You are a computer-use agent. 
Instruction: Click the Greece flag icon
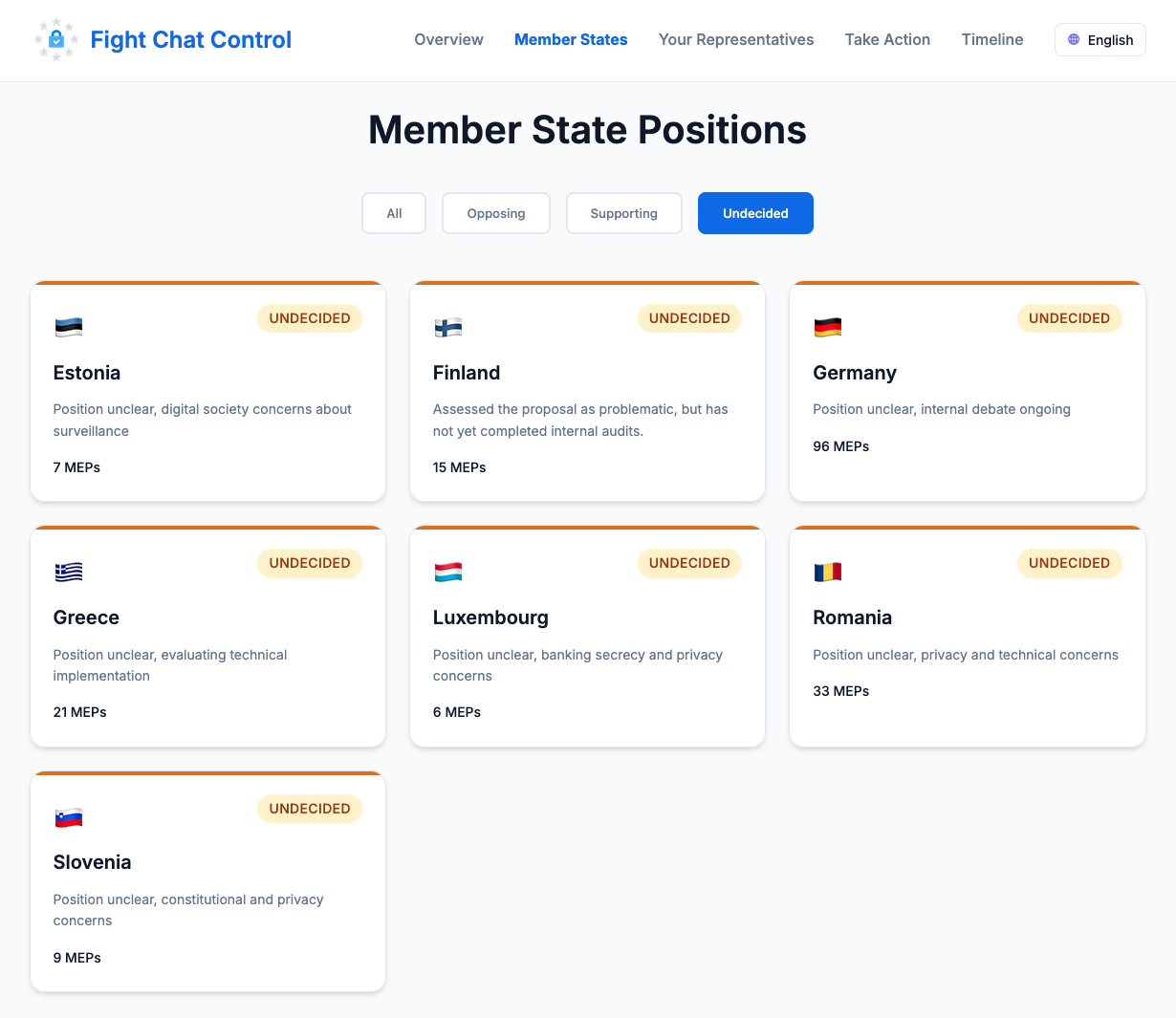pos(69,572)
